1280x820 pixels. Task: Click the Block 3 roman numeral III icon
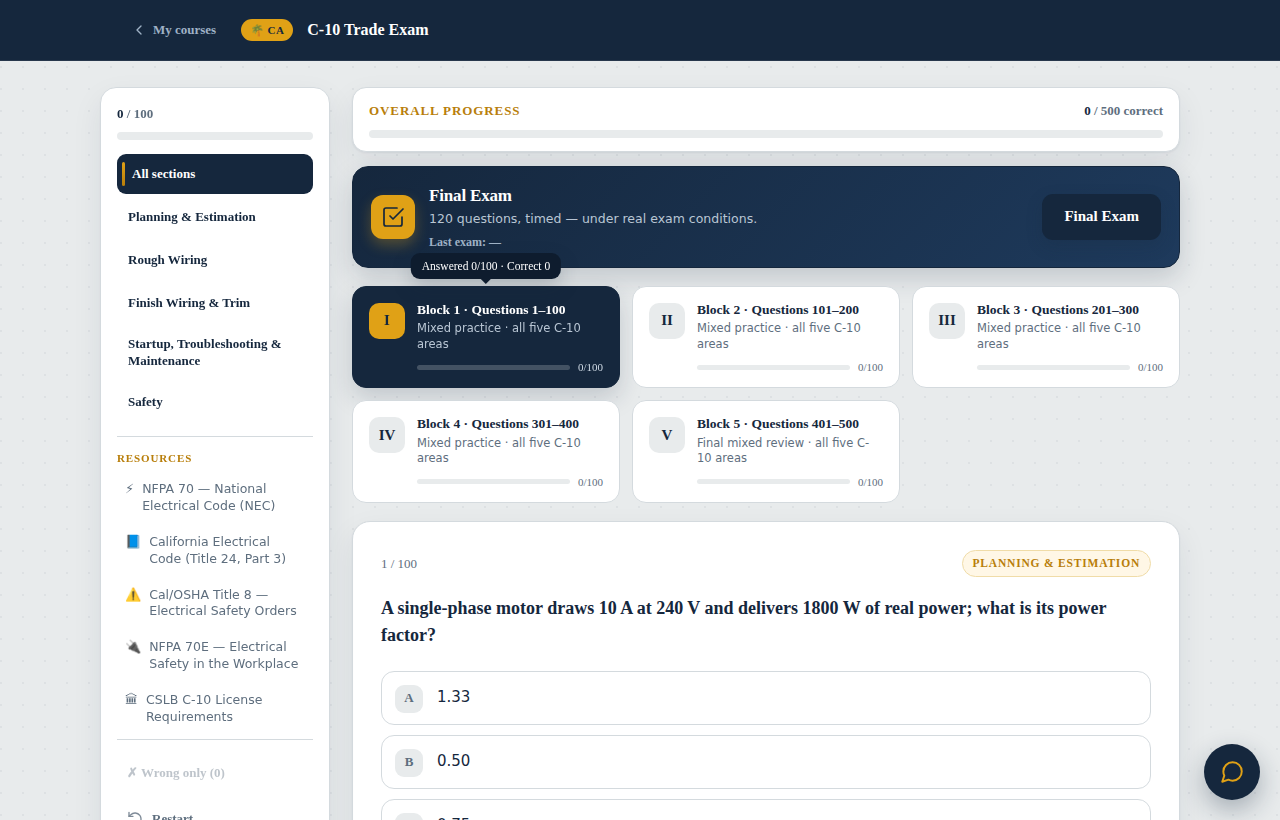point(947,321)
